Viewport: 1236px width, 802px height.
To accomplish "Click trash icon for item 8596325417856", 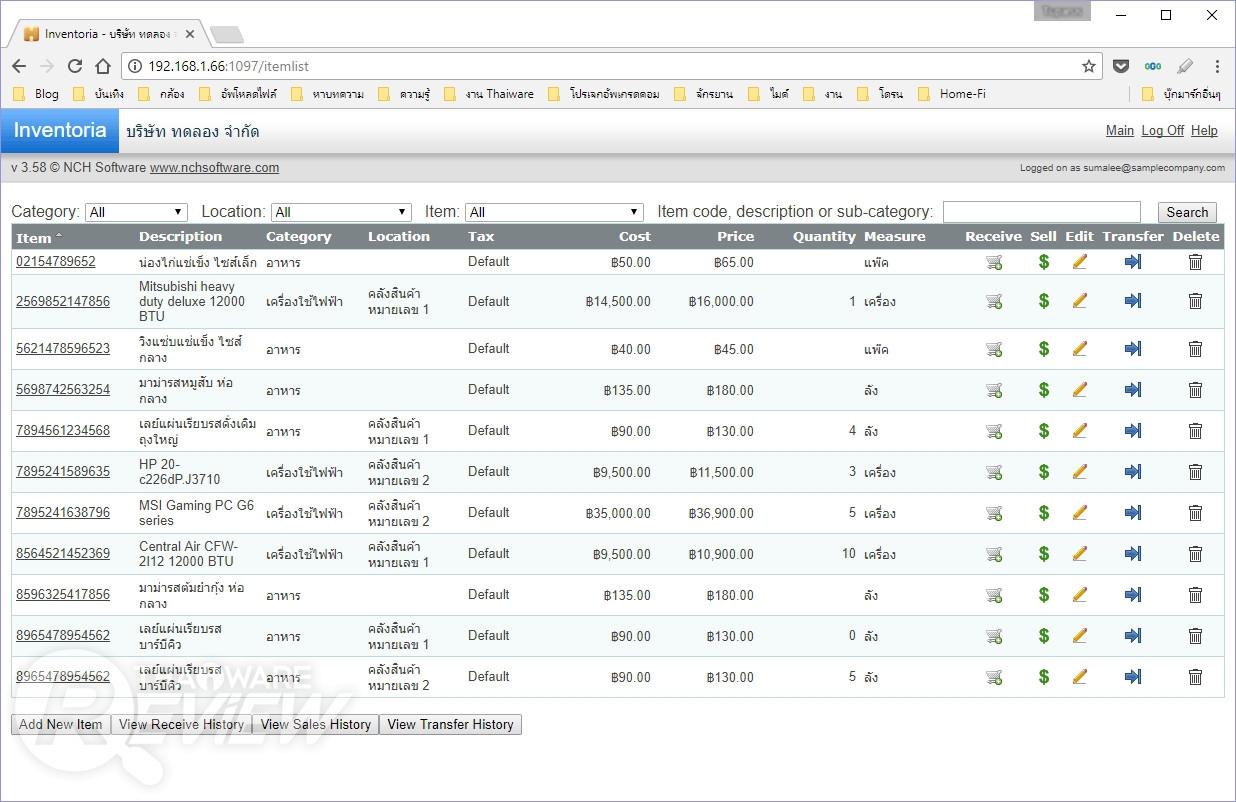I will (x=1195, y=595).
